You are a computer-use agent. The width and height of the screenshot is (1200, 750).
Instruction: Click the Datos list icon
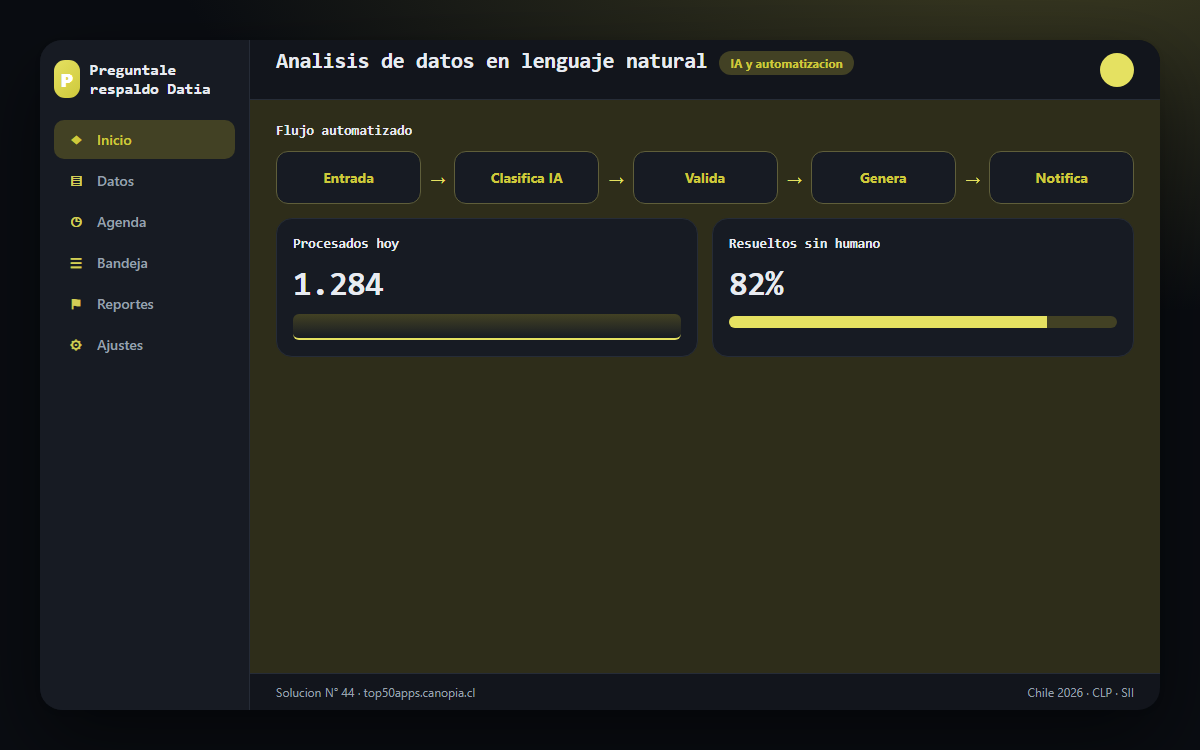pos(76,181)
